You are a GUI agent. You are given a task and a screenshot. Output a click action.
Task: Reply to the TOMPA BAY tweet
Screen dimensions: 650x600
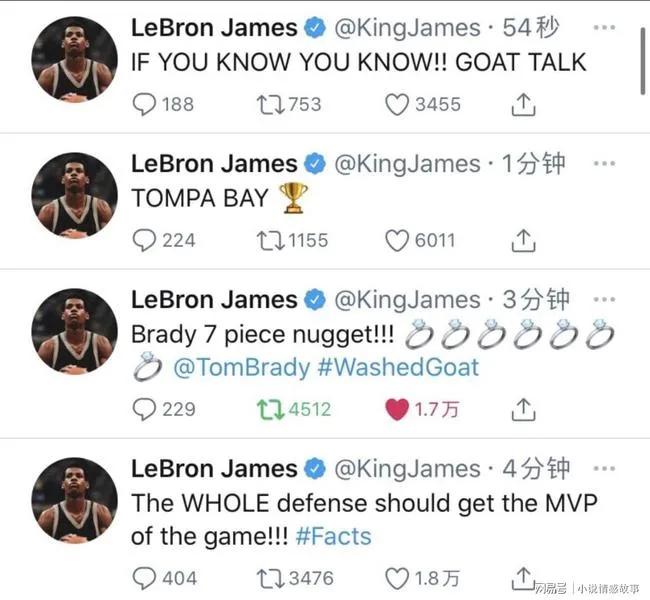point(144,240)
